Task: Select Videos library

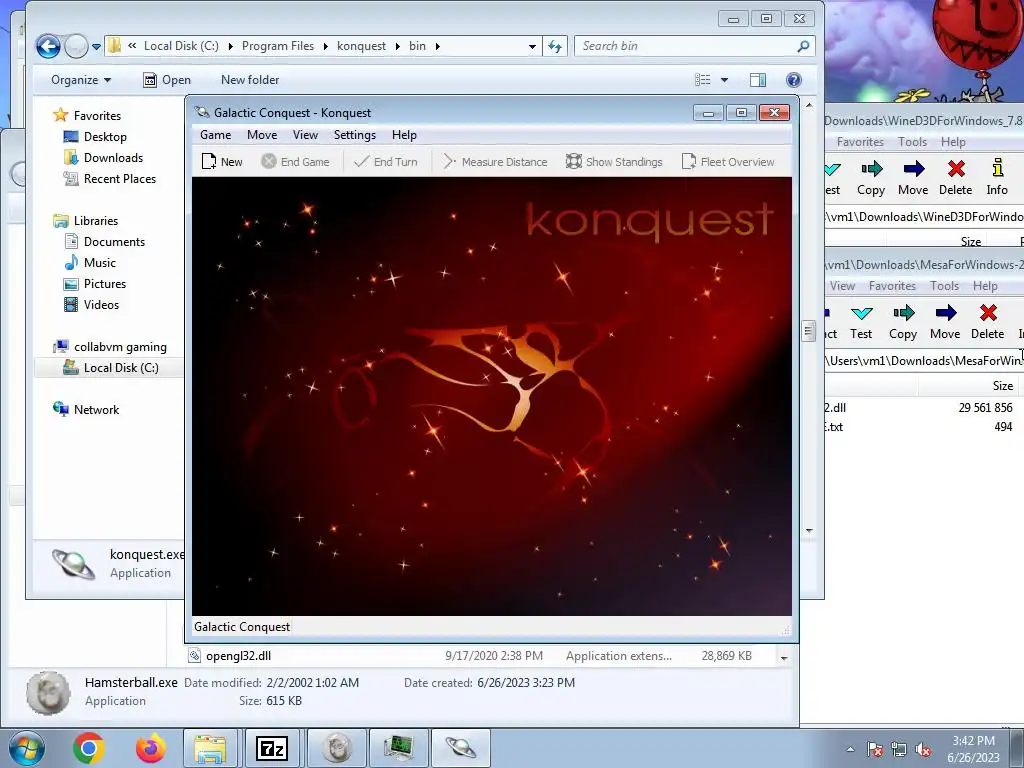Action: 101,304
